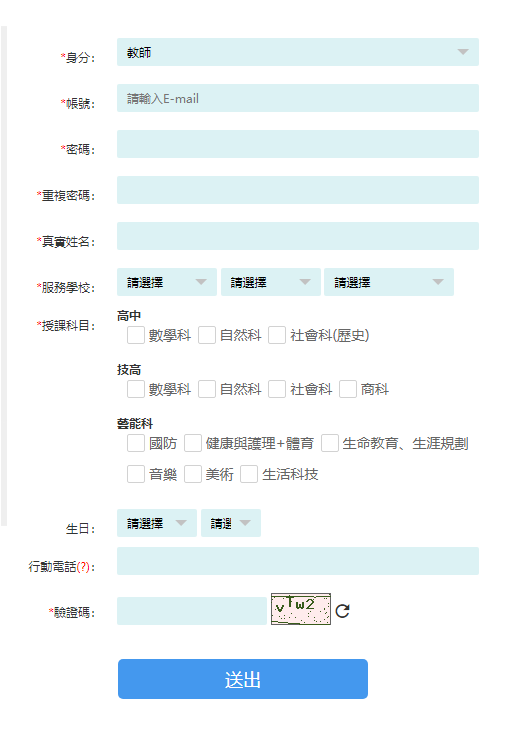The width and height of the screenshot is (510, 733).
Task: Check 社會科(歷史) under 高中
Action: 277,335
